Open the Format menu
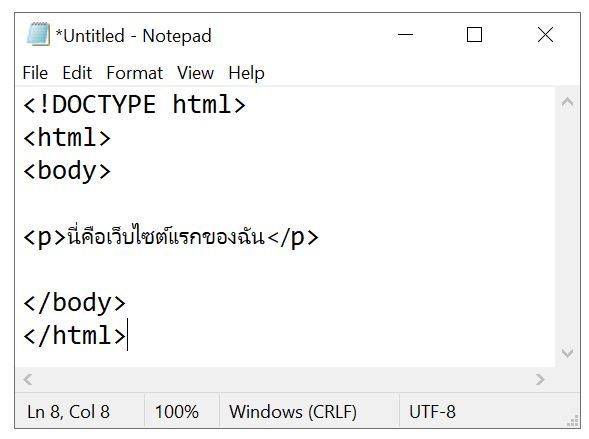The height and width of the screenshot is (439, 589). (x=134, y=73)
